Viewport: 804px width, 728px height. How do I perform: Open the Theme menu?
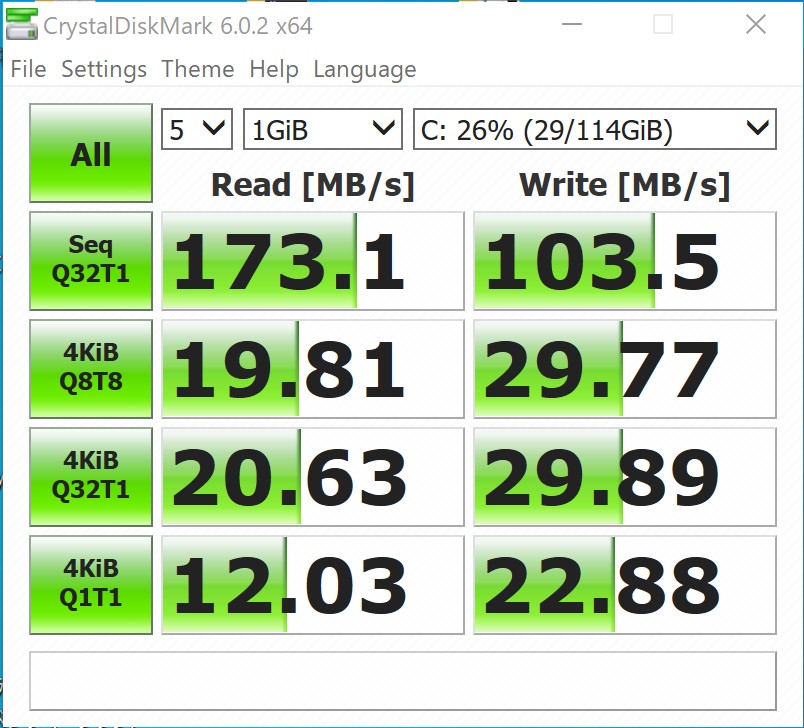198,69
